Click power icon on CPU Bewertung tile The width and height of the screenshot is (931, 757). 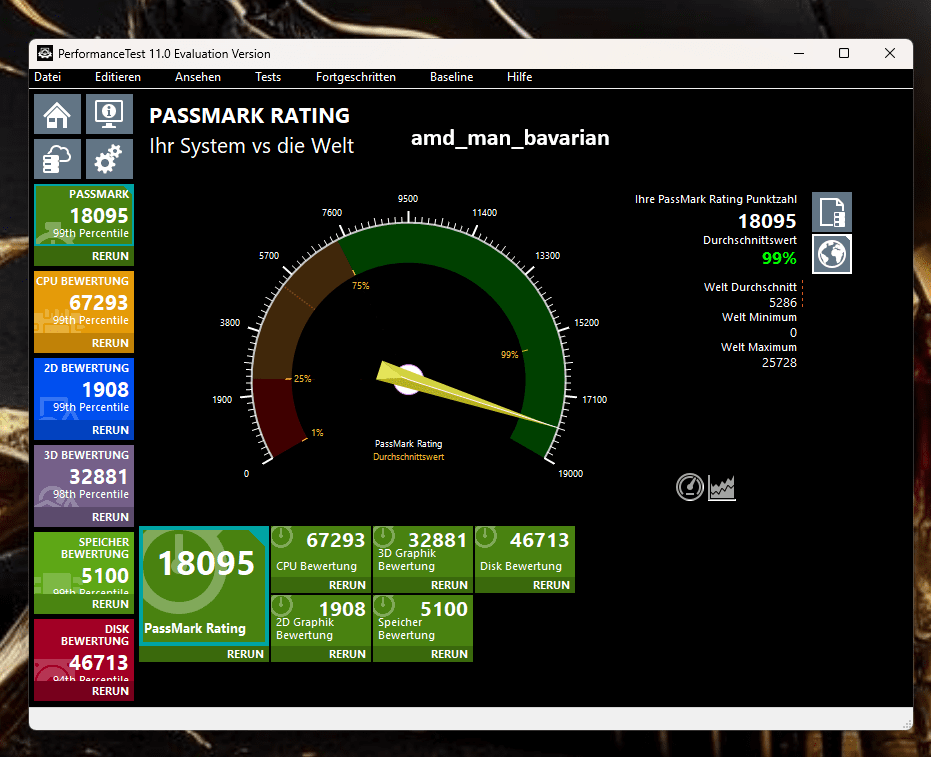(x=282, y=537)
